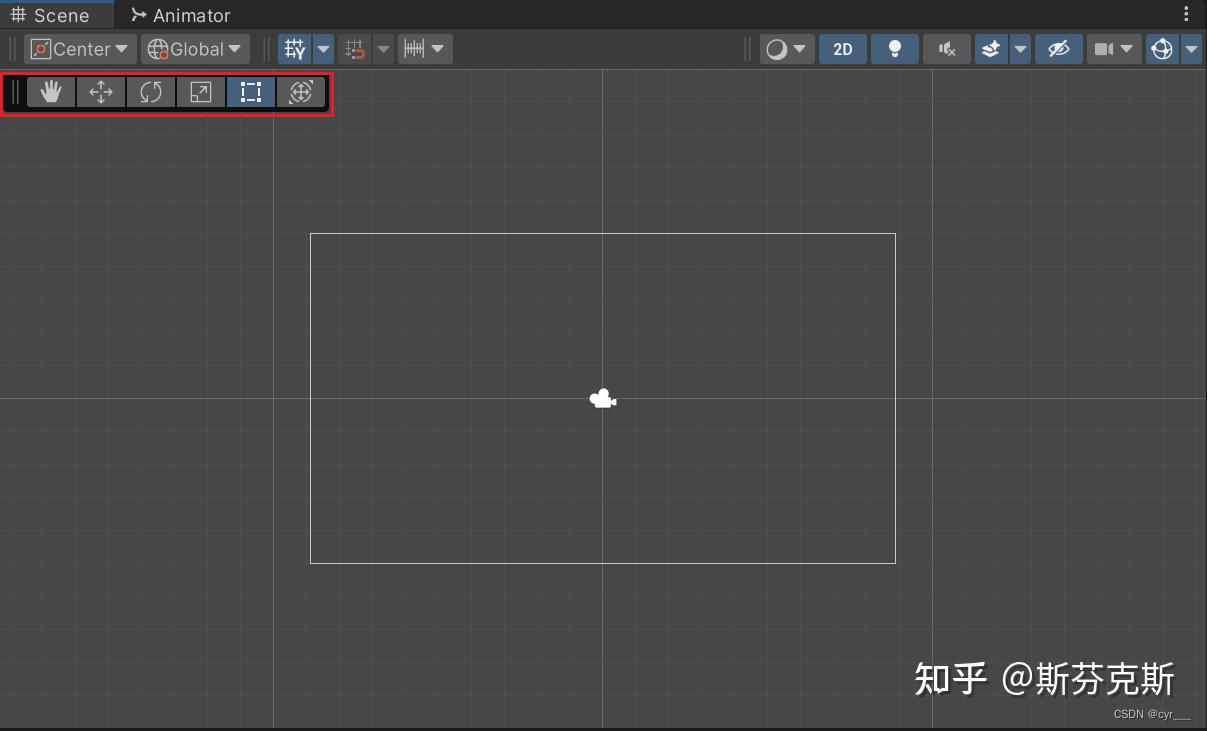Screen dimensions: 1207x731
Task: Expand the grid visibility settings arrow
Action: (x=323, y=49)
